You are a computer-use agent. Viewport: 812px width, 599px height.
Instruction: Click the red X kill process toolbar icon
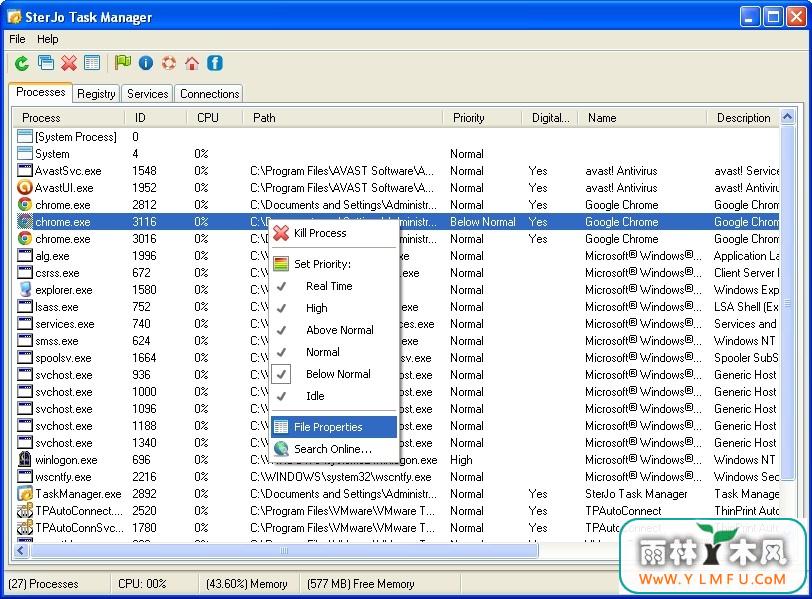[x=68, y=63]
